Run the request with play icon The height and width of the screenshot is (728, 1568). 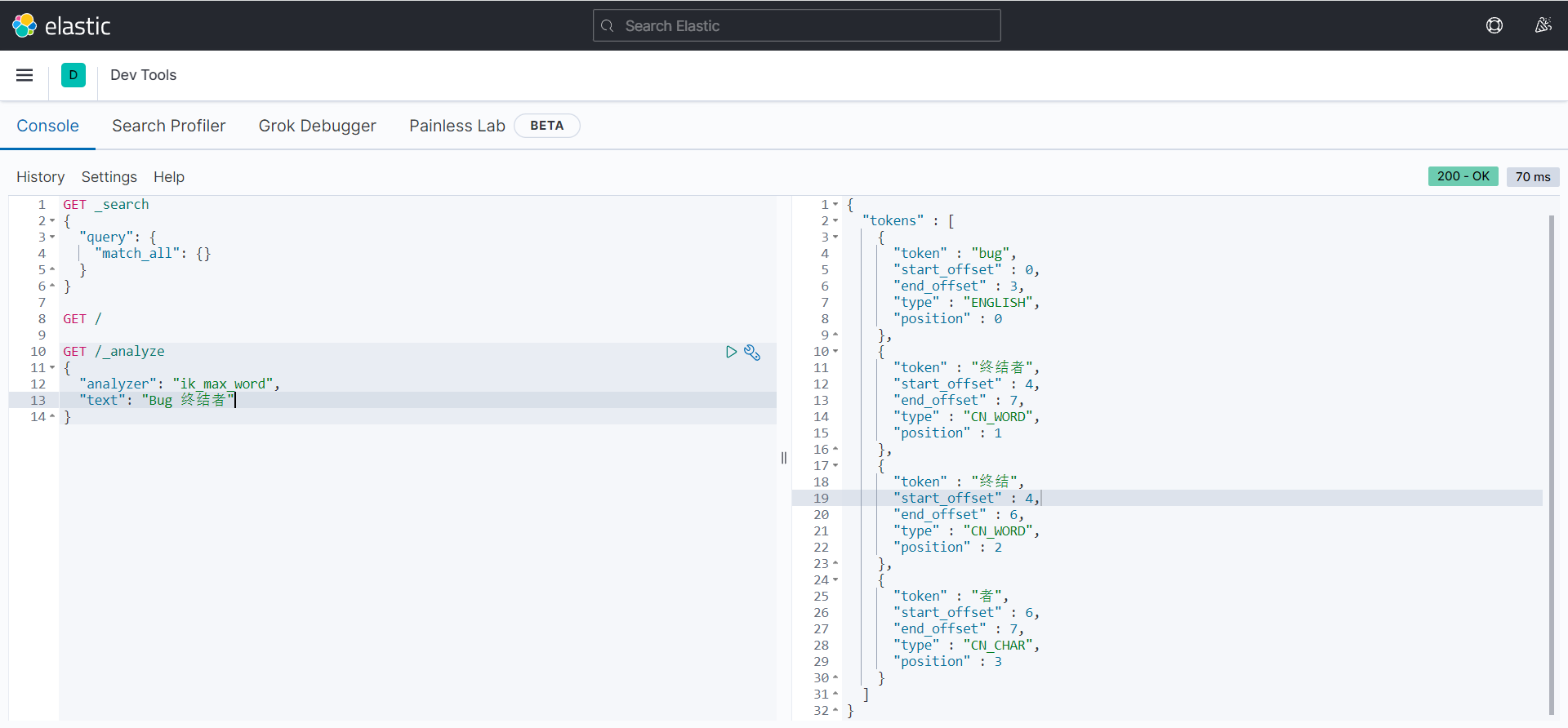731,352
